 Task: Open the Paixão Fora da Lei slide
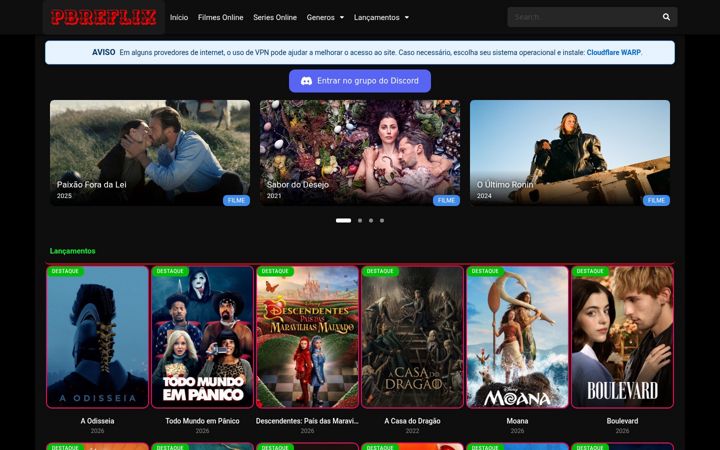(x=150, y=152)
